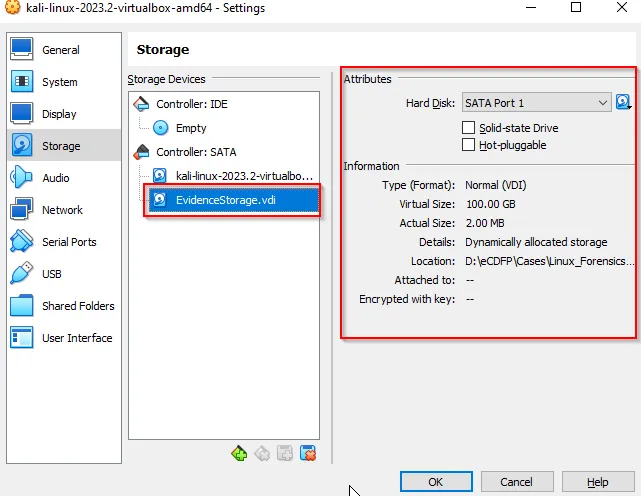Open the USB settings page
641x496 pixels.
(x=52, y=274)
